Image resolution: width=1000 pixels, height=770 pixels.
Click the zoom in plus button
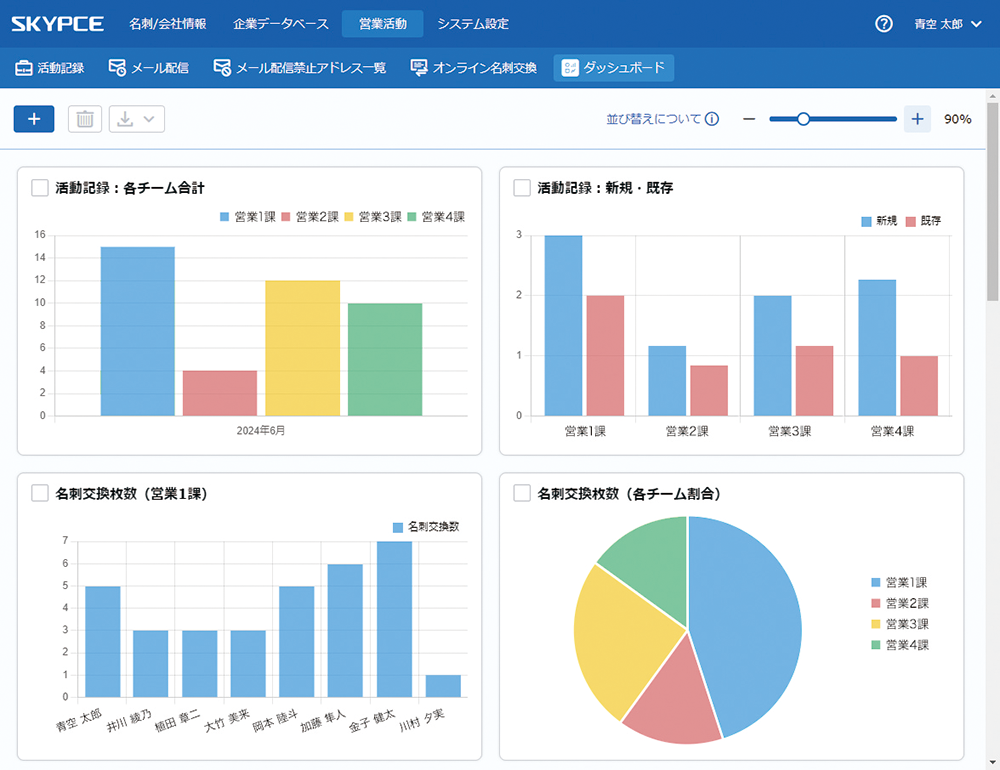(917, 119)
